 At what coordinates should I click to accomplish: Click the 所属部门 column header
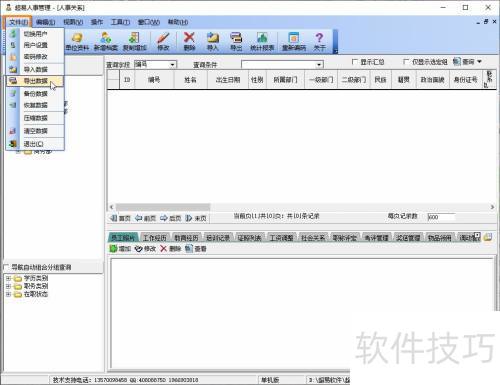[x=285, y=80]
